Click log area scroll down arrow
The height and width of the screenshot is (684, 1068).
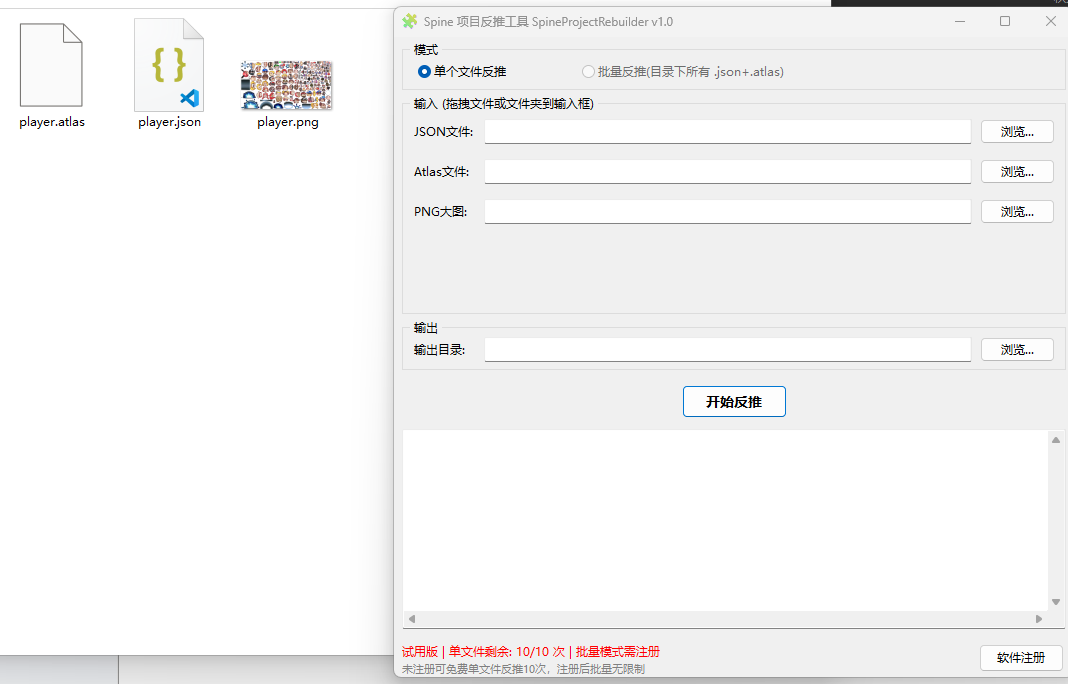[x=1056, y=602]
